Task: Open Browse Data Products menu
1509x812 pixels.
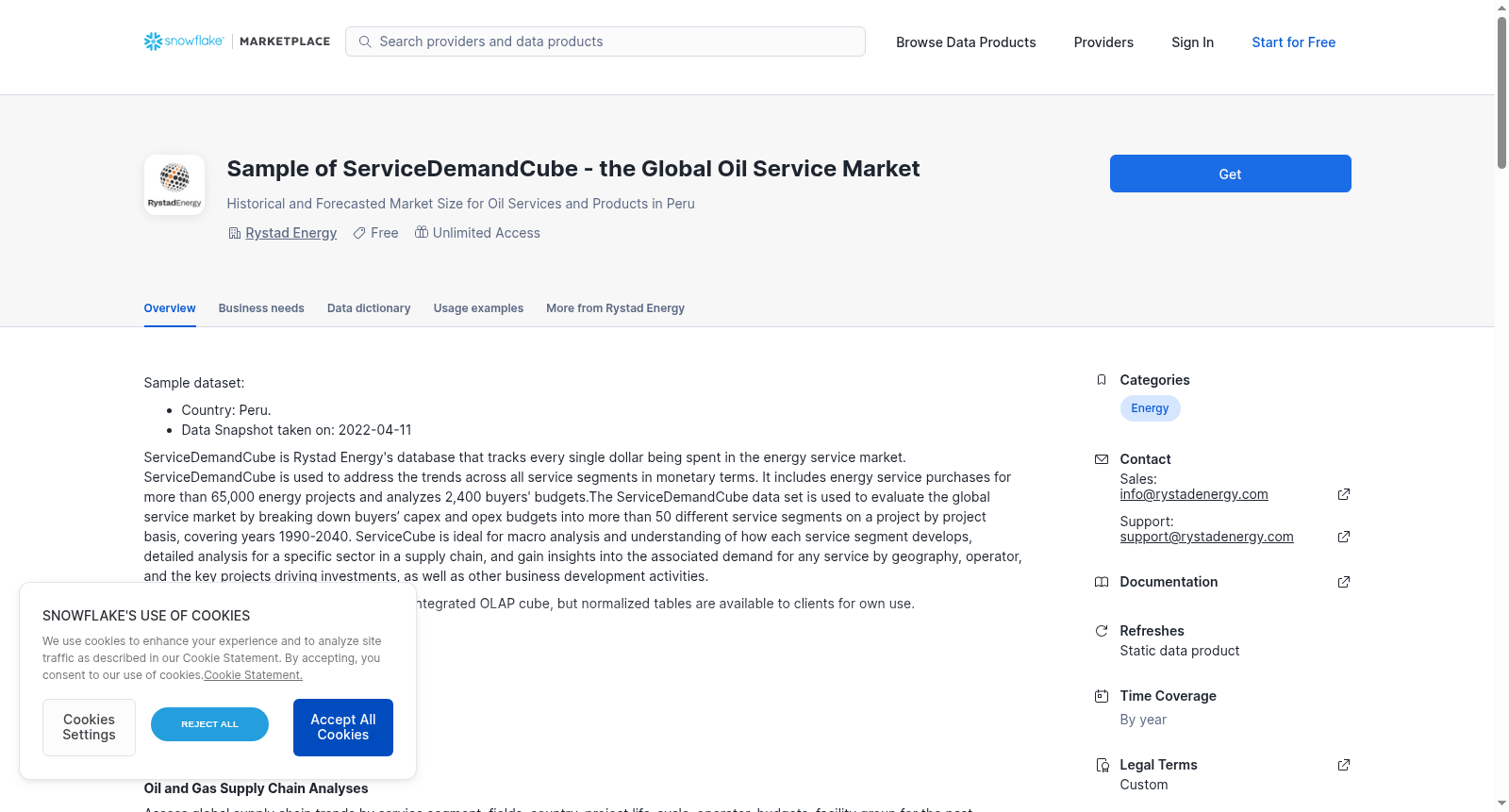Action: [966, 42]
